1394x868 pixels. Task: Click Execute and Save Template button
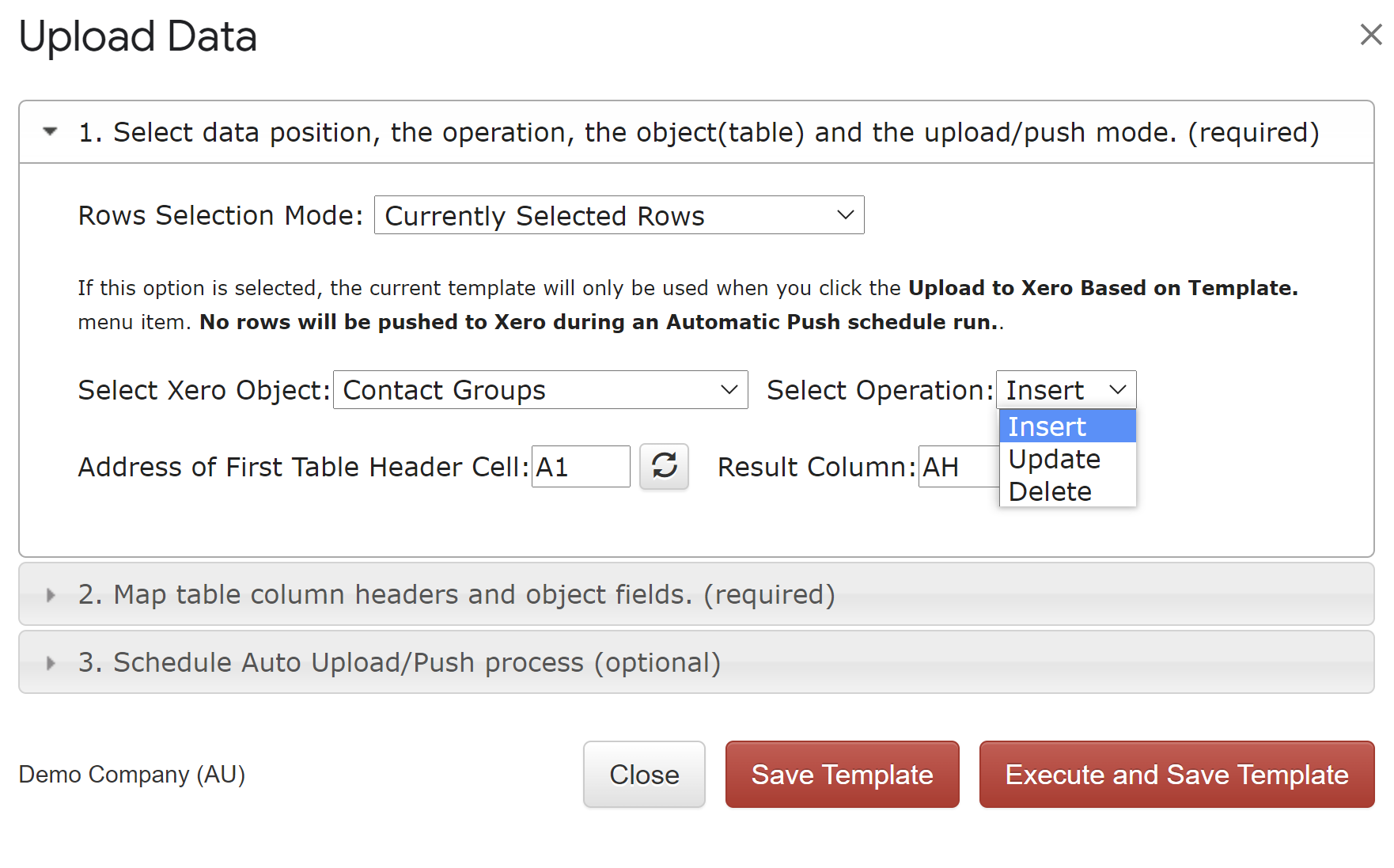coord(1176,775)
